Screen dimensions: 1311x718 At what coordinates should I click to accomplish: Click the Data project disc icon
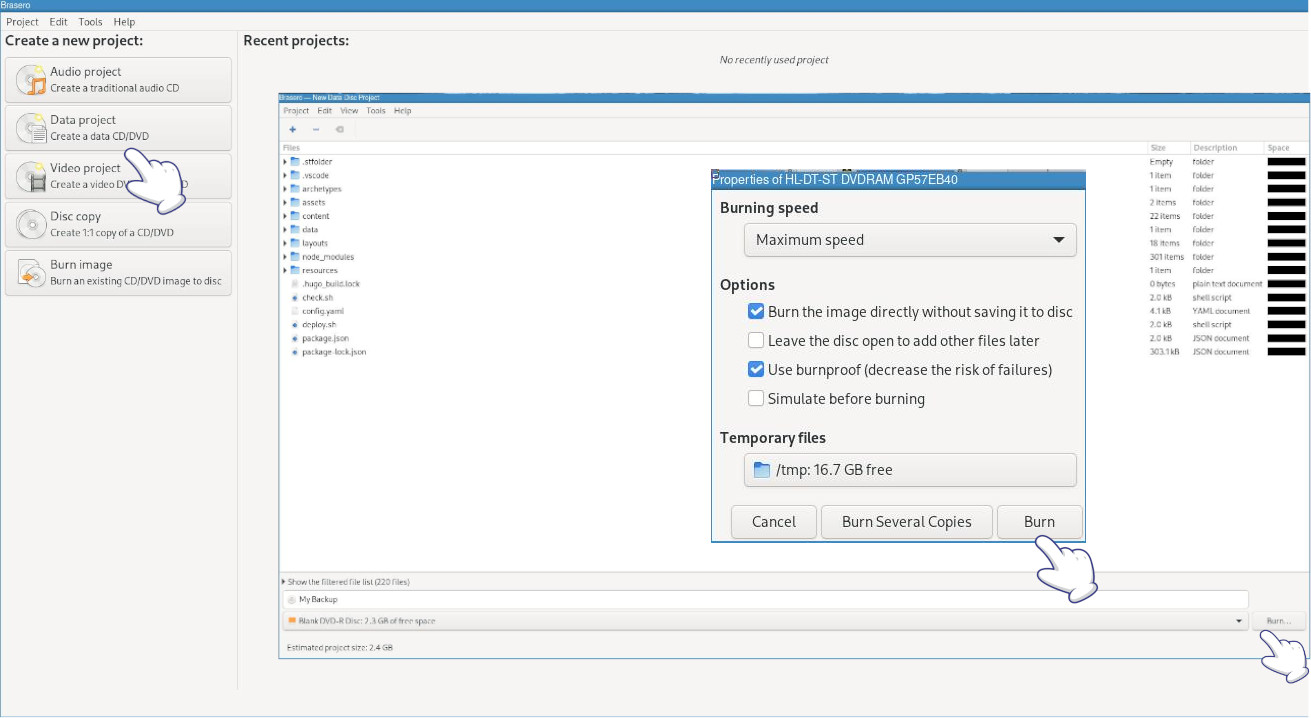coord(32,128)
